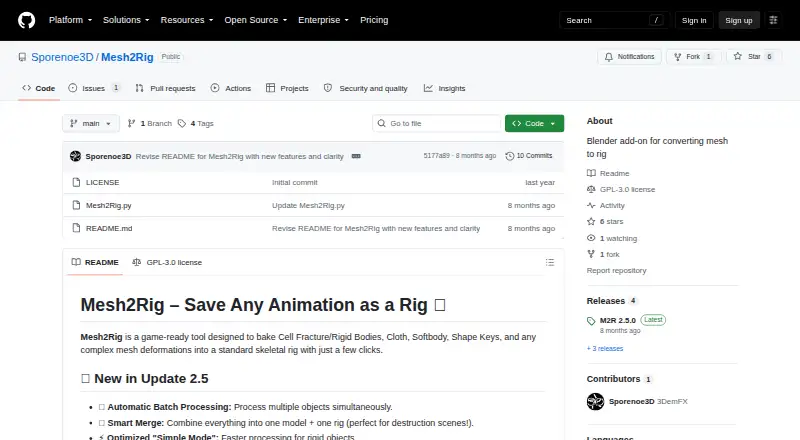Select the README tab in file viewer

pos(95,262)
